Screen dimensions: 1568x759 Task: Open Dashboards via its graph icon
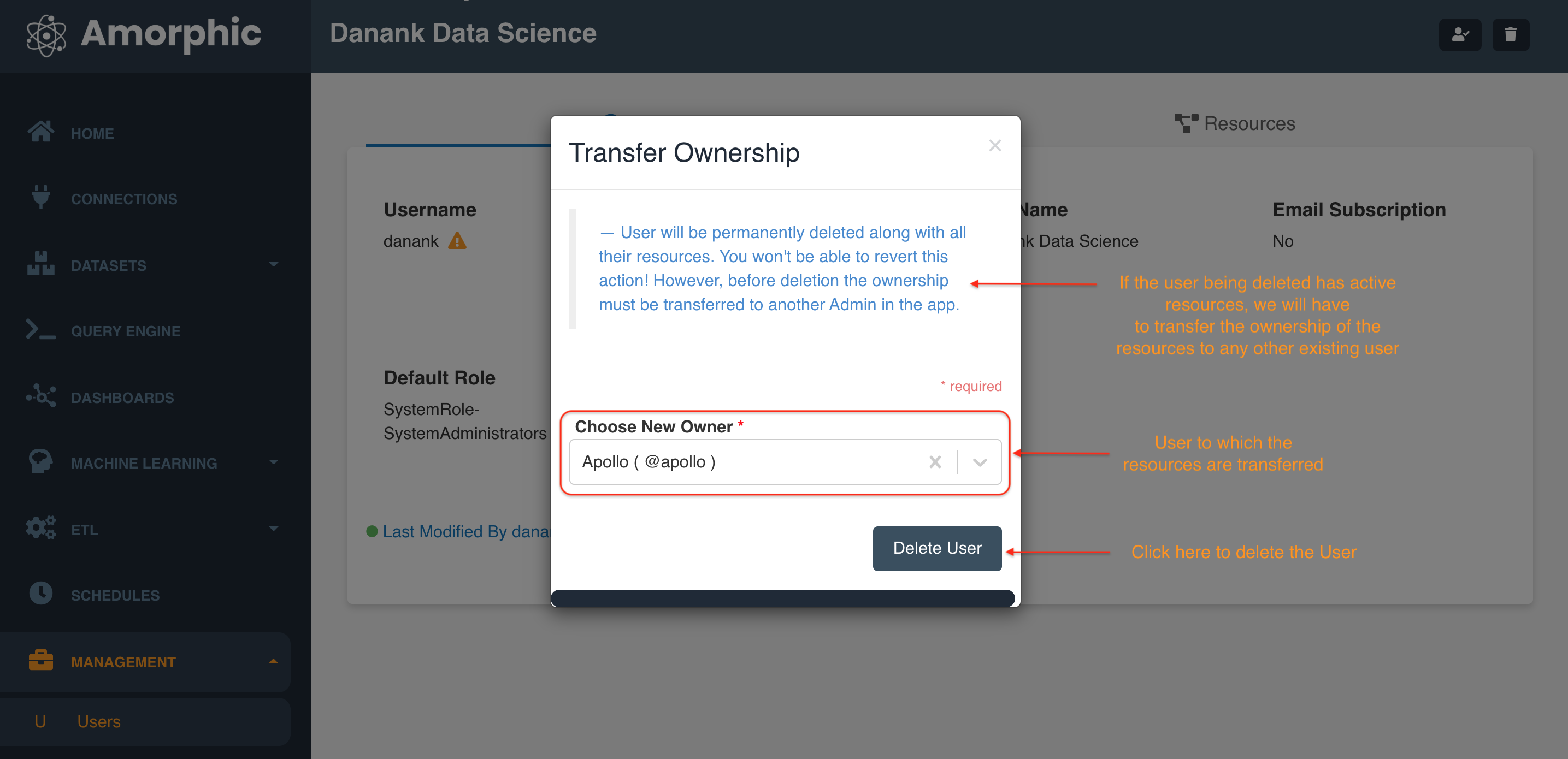coord(41,396)
